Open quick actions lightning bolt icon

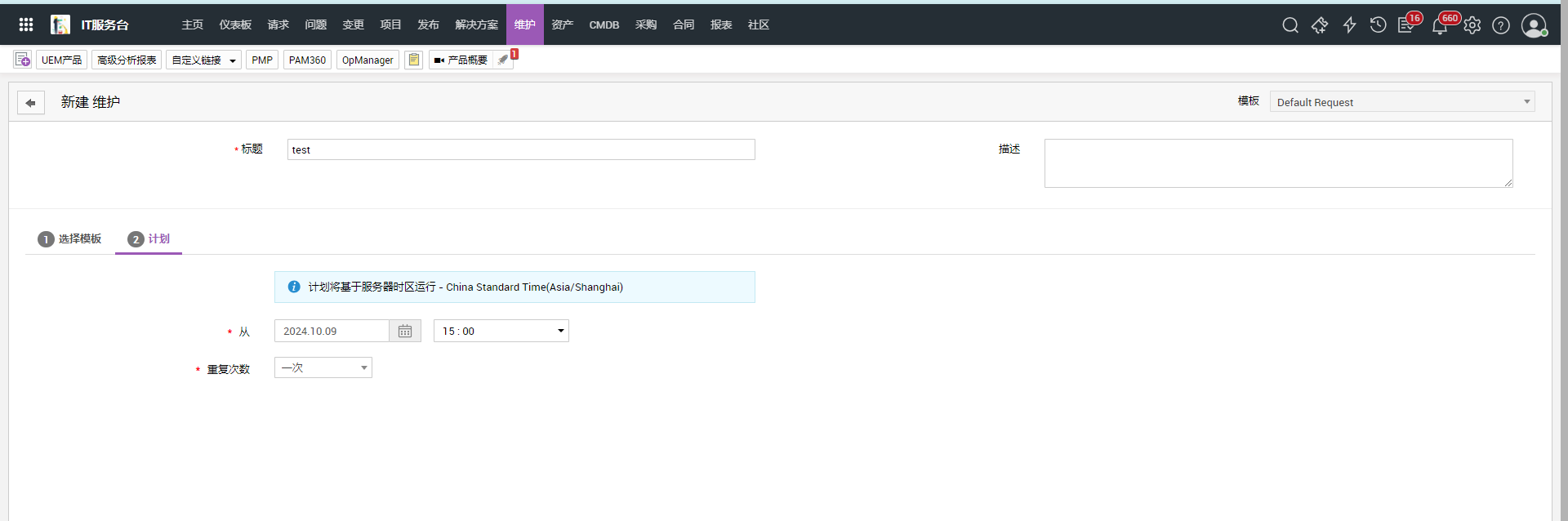(1349, 25)
